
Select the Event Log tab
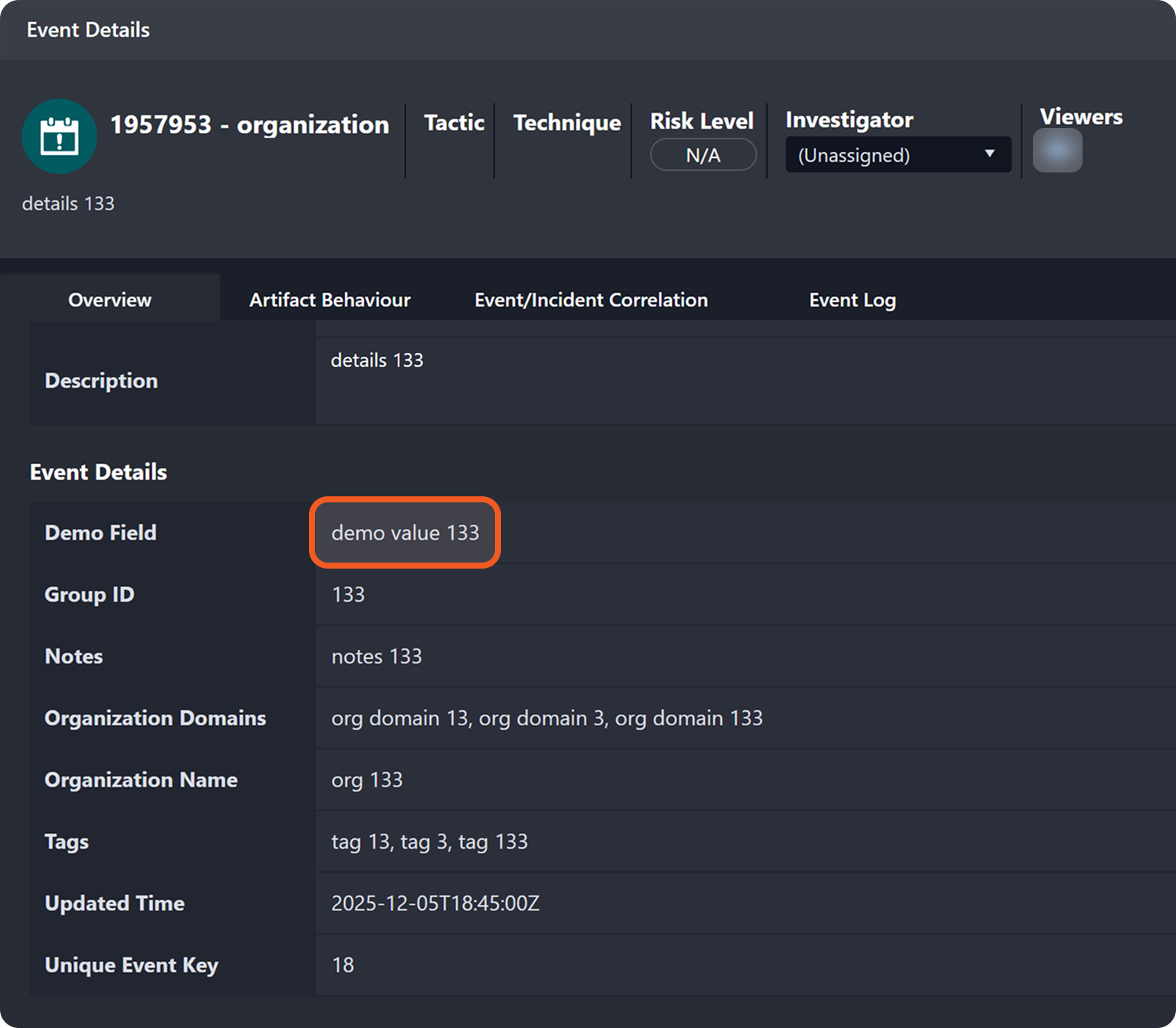[x=852, y=300]
